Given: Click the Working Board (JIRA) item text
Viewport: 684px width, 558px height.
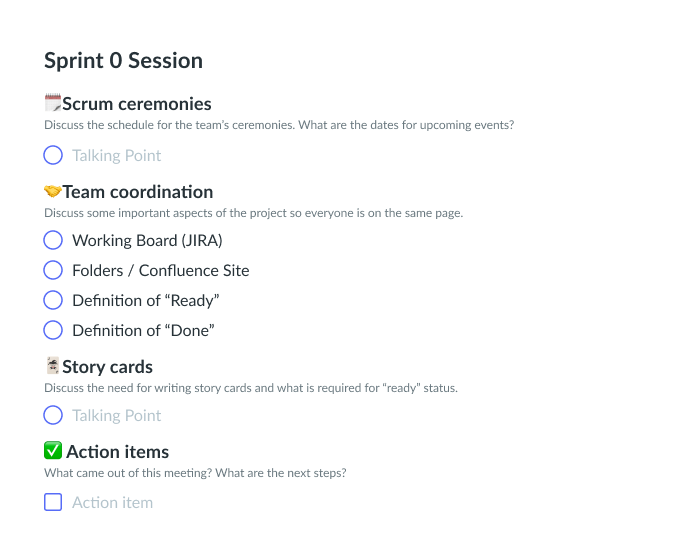Looking at the screenshot, I should (x=147, y=241).
